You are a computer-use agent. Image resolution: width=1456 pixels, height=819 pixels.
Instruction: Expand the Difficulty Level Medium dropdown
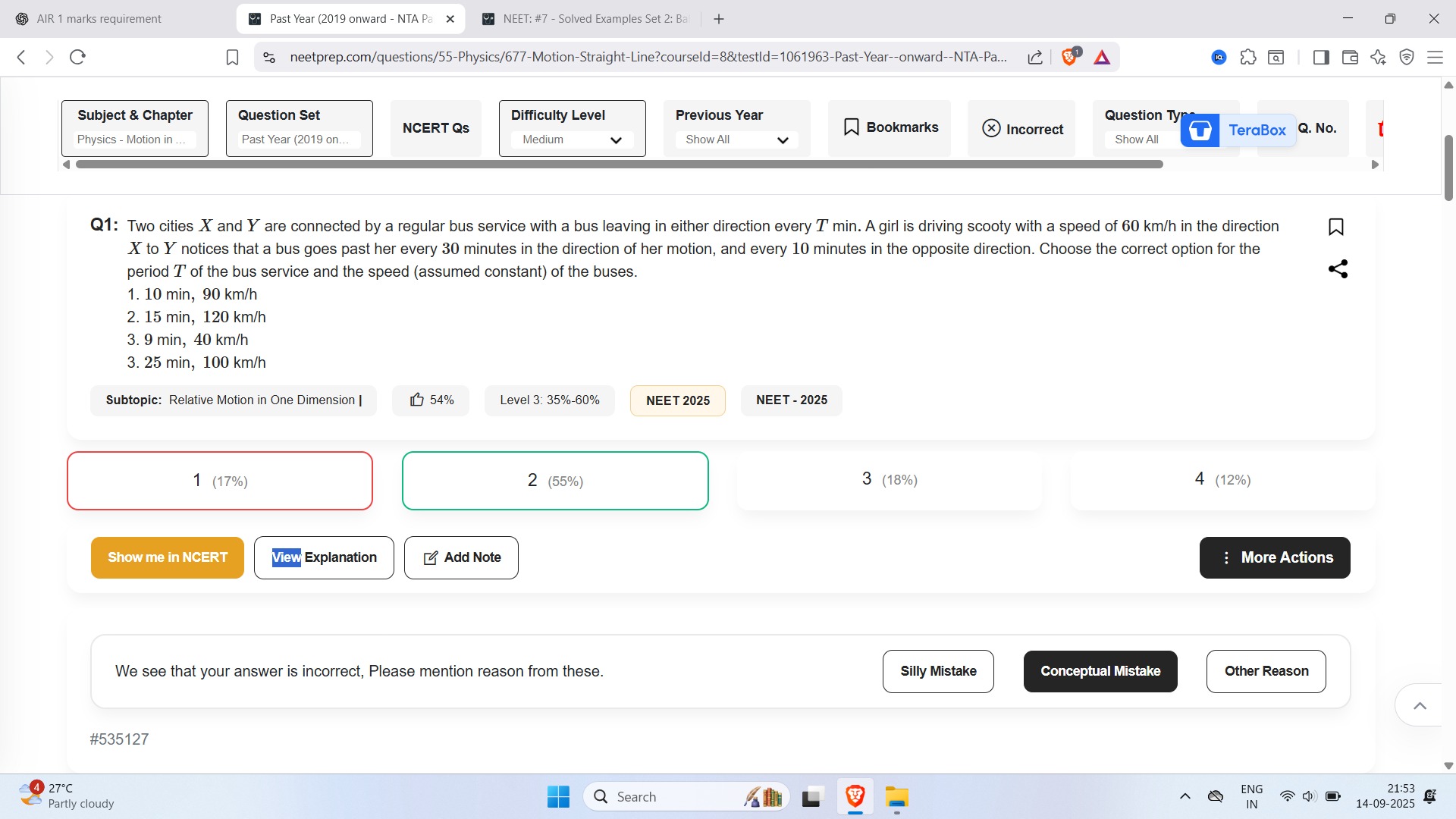click(573, 140)
